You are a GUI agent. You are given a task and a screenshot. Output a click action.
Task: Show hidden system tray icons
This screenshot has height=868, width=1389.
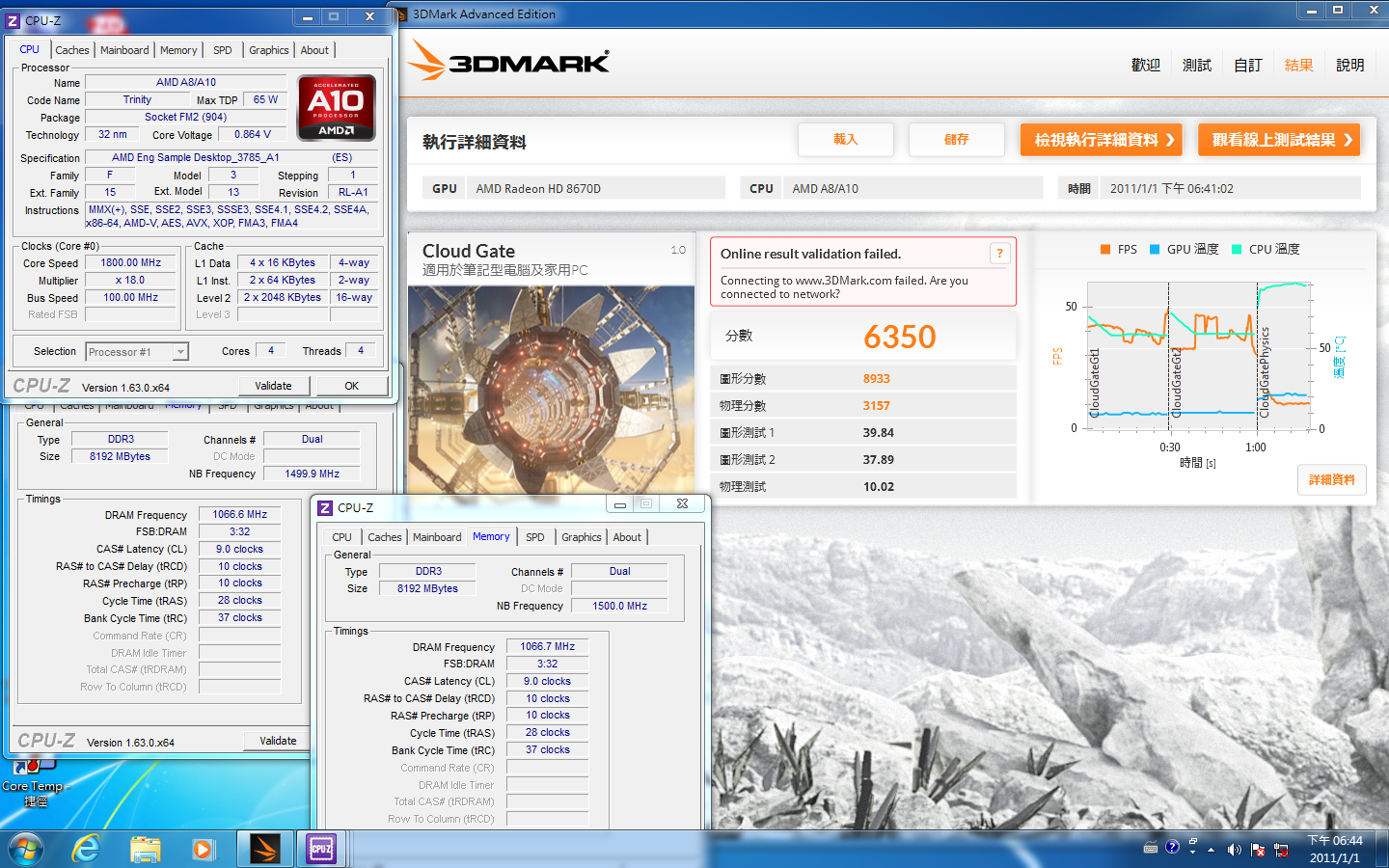(1211, 850)
